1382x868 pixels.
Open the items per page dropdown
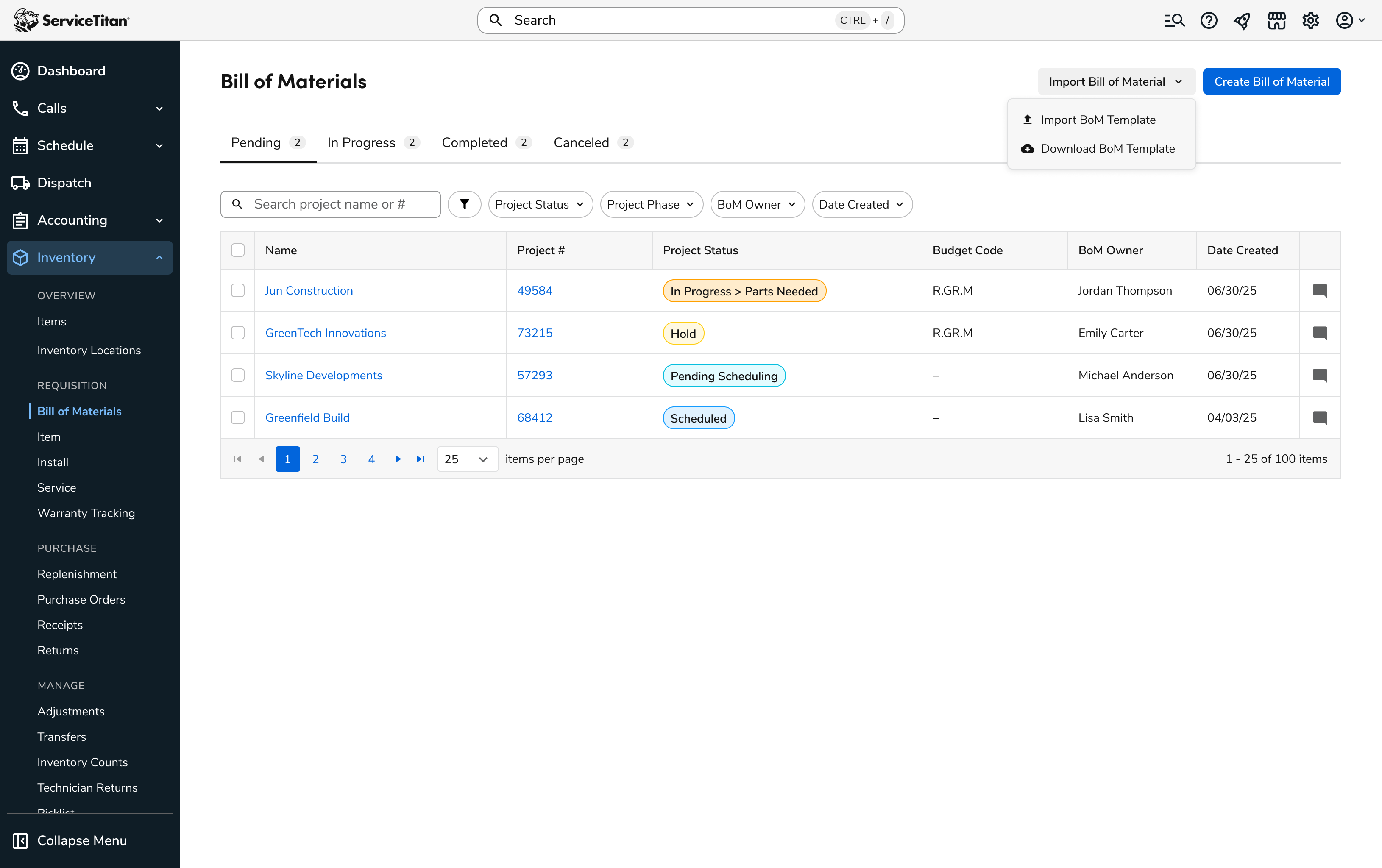[x=467, y=459]
